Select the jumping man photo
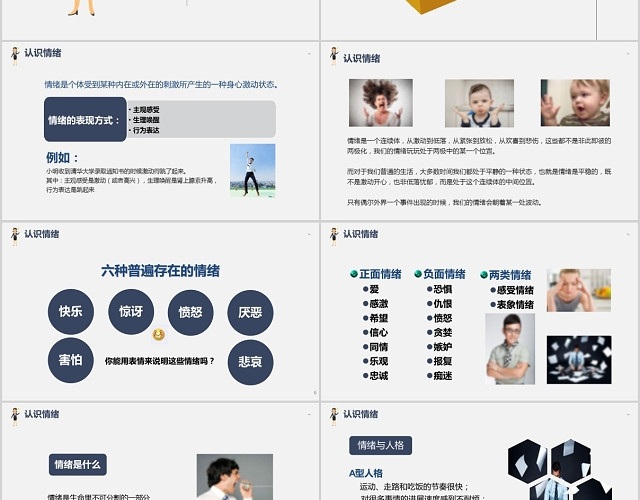 253,171
